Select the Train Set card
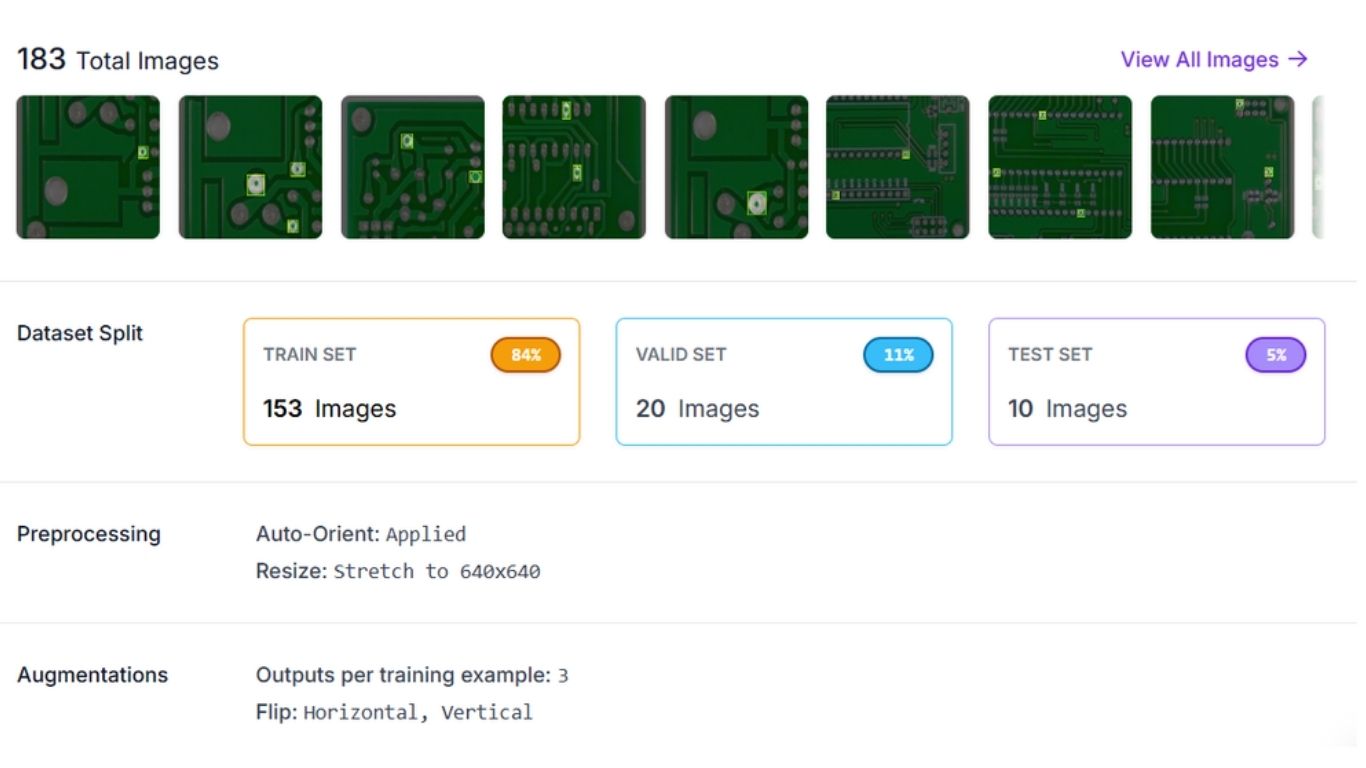The height and width of the screenshot is (768, 1366). tap(411, 381)
